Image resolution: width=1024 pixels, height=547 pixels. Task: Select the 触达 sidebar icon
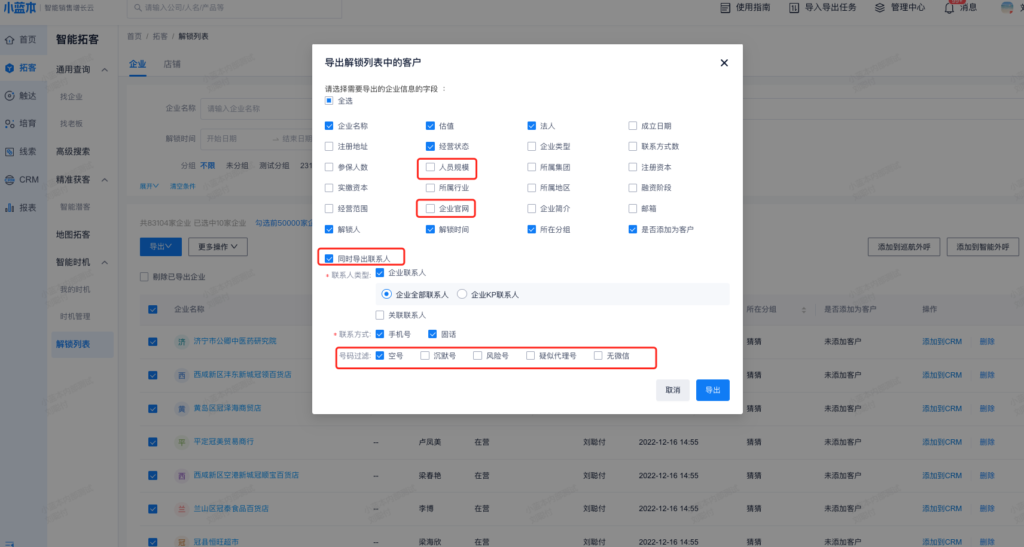10,96
